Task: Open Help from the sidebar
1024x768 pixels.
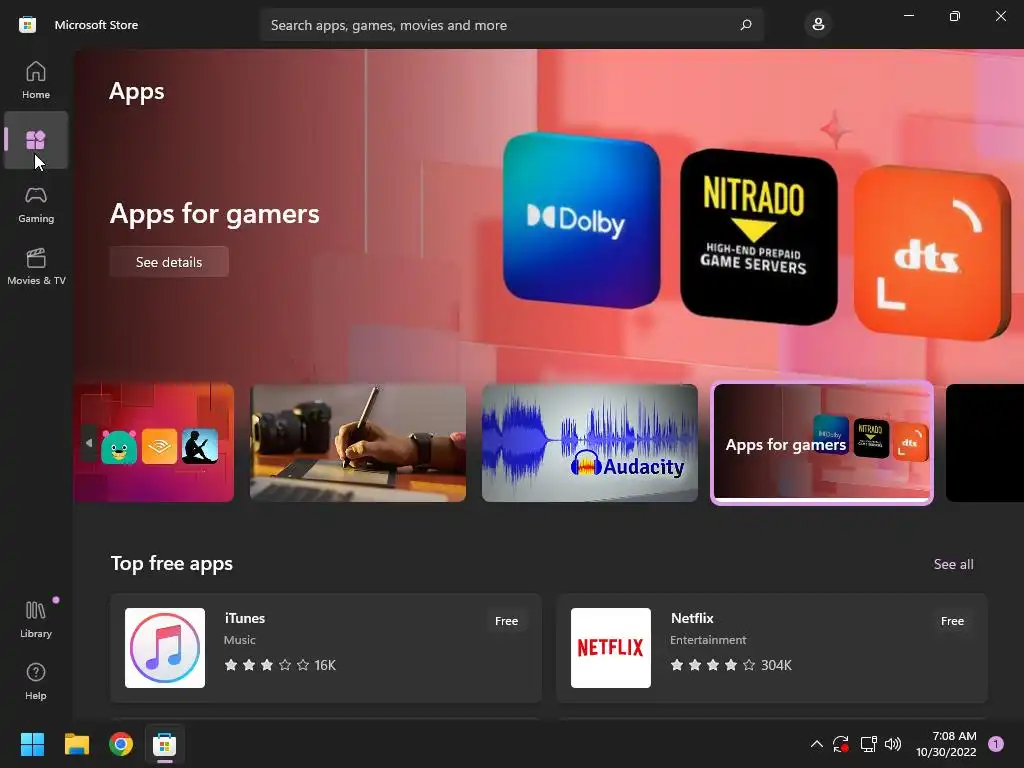Action: 36,682
